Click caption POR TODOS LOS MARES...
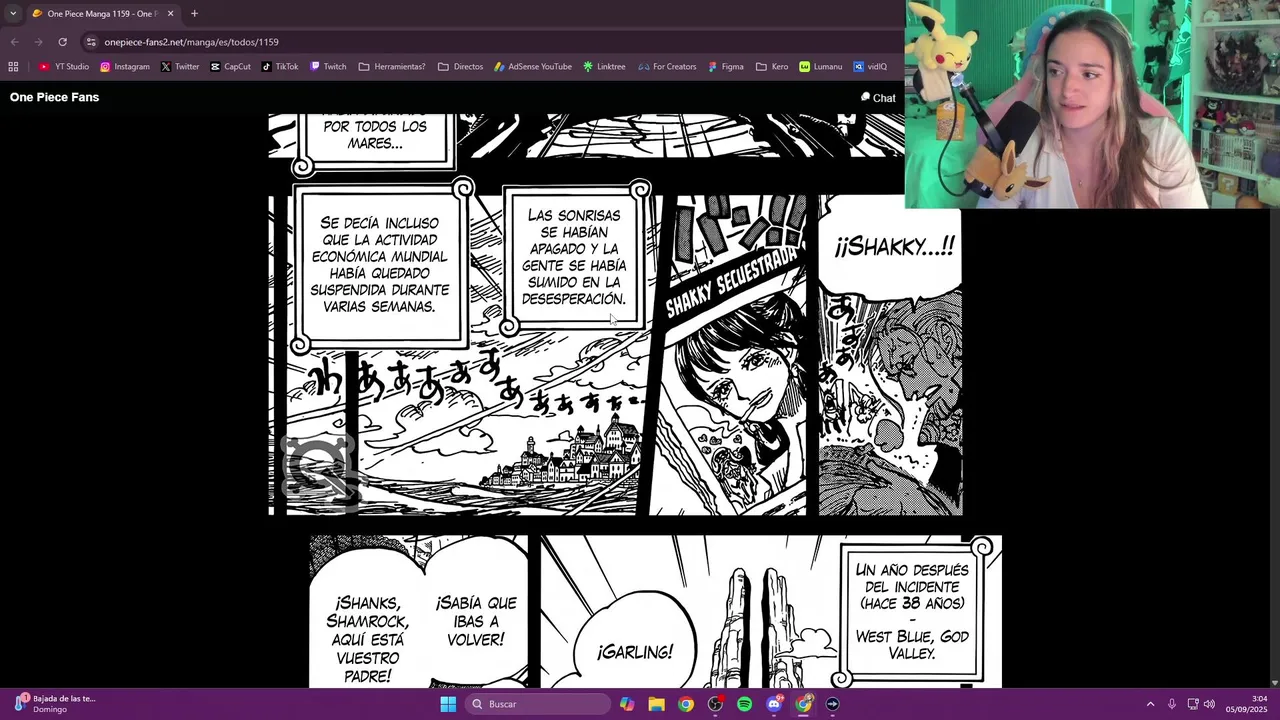1280x720 pixels. (375, 135)
